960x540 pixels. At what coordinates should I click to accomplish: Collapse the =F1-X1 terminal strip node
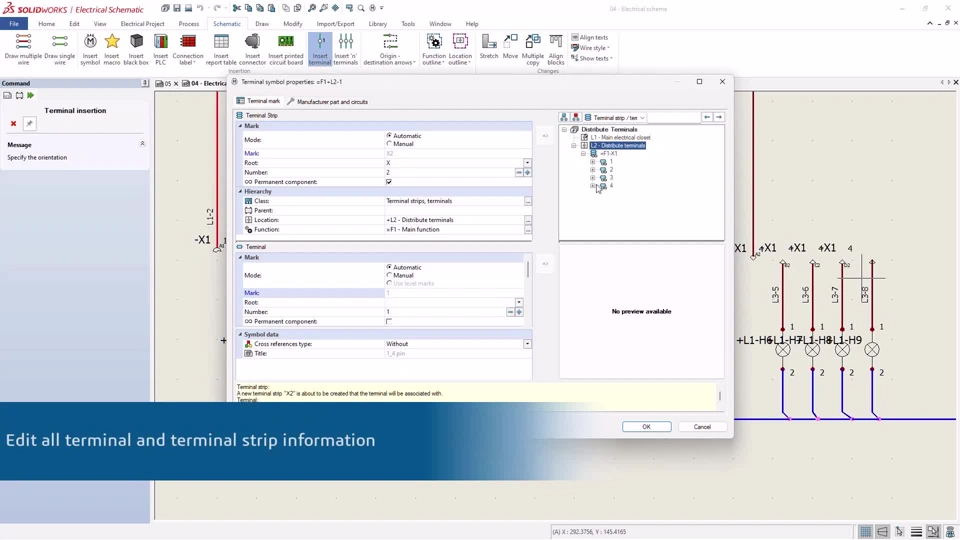(x=583, y=154)
